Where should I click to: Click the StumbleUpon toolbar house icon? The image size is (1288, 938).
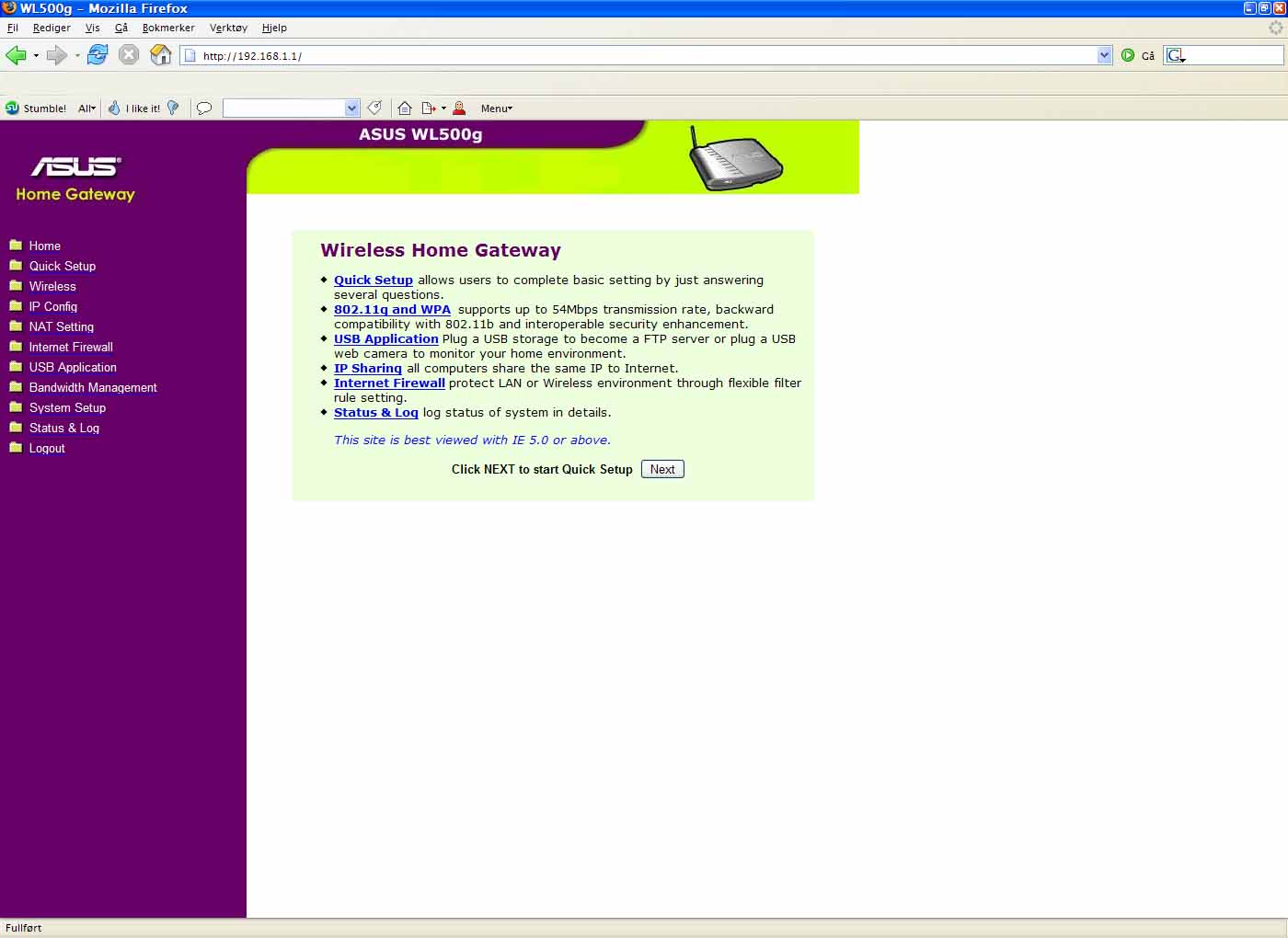(405, 109)
